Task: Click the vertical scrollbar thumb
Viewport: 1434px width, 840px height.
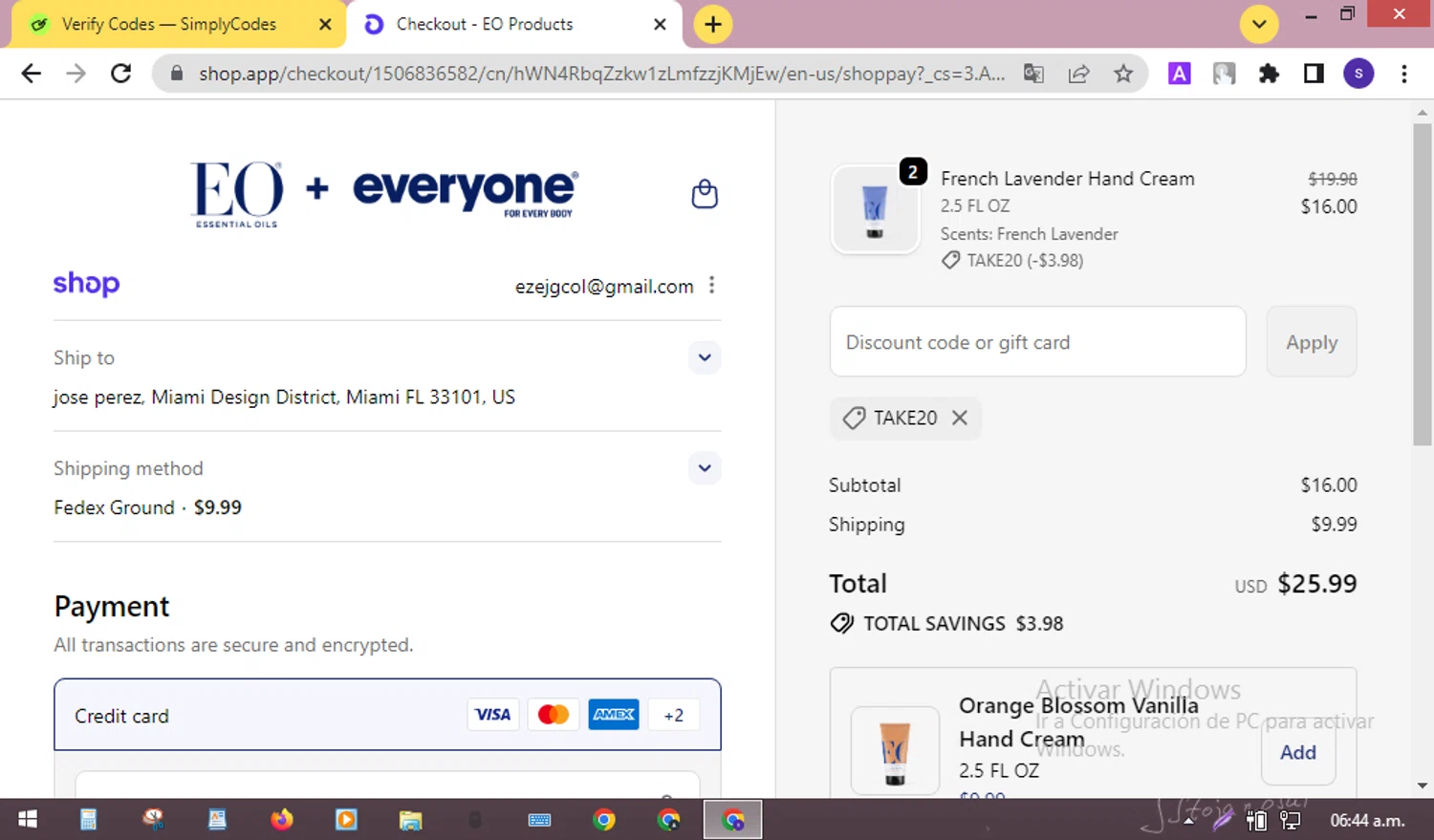Action: 1423,284
